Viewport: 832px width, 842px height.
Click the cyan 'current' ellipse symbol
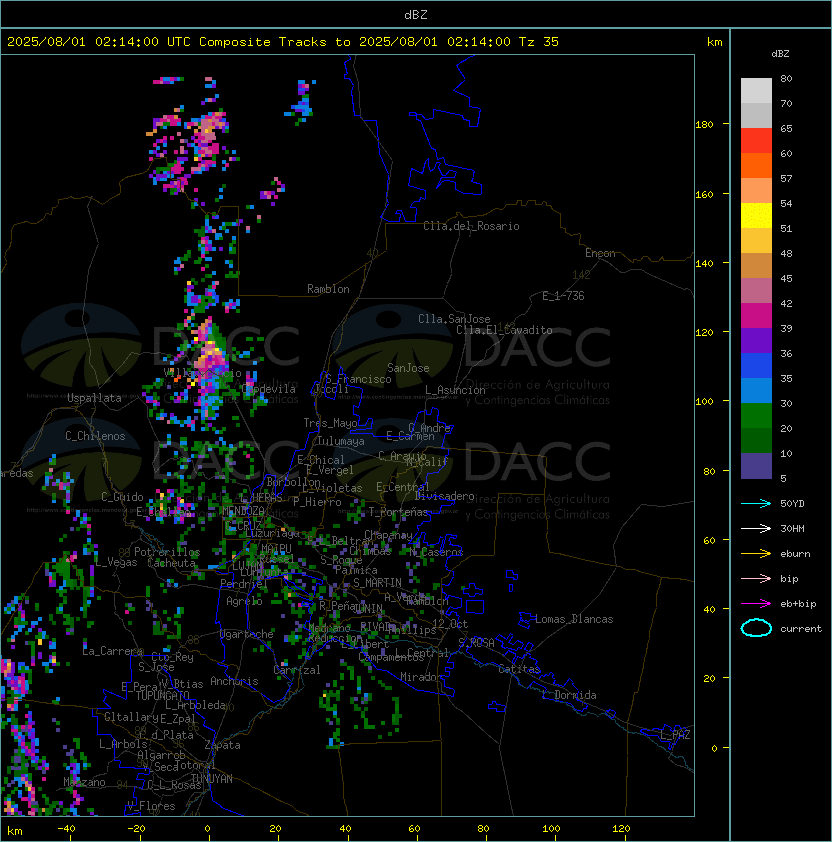coord(756,628)
